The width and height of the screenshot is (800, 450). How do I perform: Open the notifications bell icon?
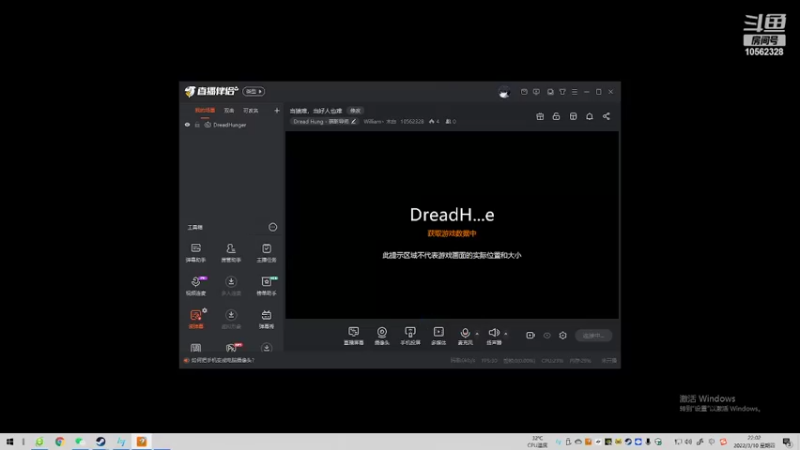589,116
